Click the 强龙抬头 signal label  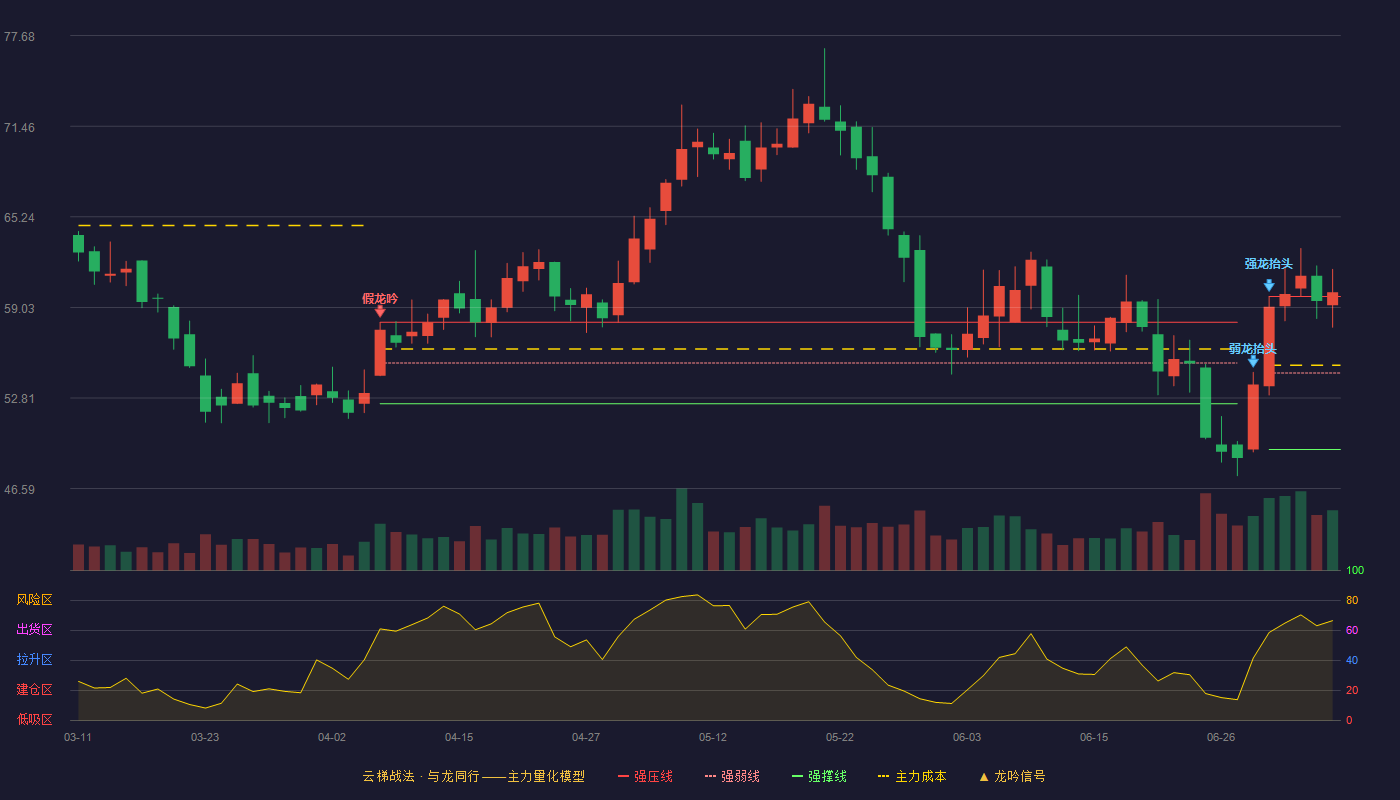[1269, 264]
